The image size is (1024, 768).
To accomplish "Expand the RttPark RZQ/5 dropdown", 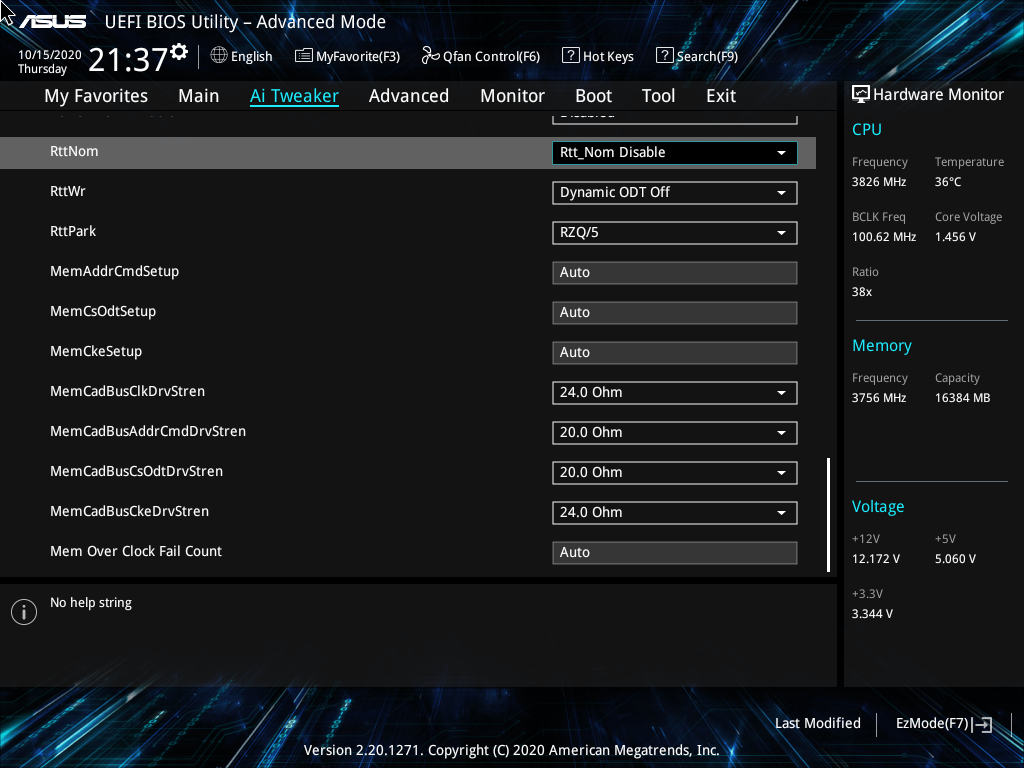I will [x=675, y=232].
